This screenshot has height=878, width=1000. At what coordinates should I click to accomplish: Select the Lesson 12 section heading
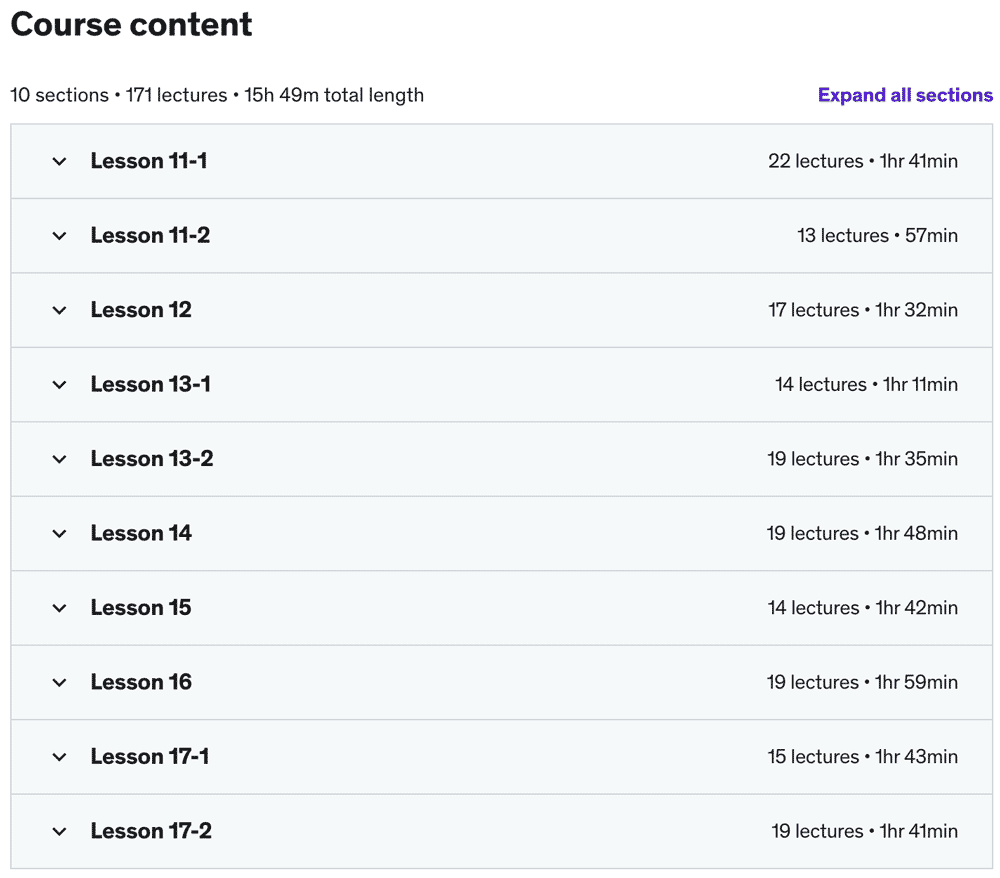pos(141,310)
